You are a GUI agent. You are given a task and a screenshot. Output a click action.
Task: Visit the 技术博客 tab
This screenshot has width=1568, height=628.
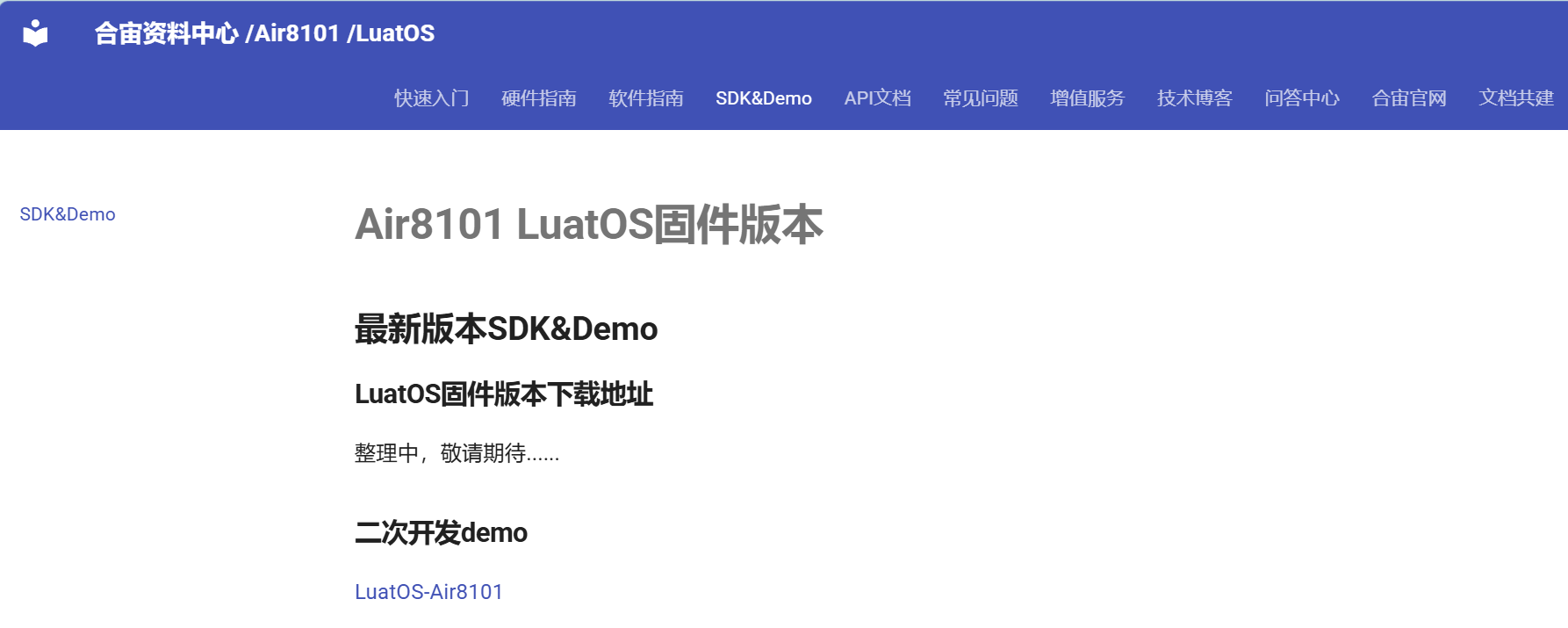tap(1195, 98)
